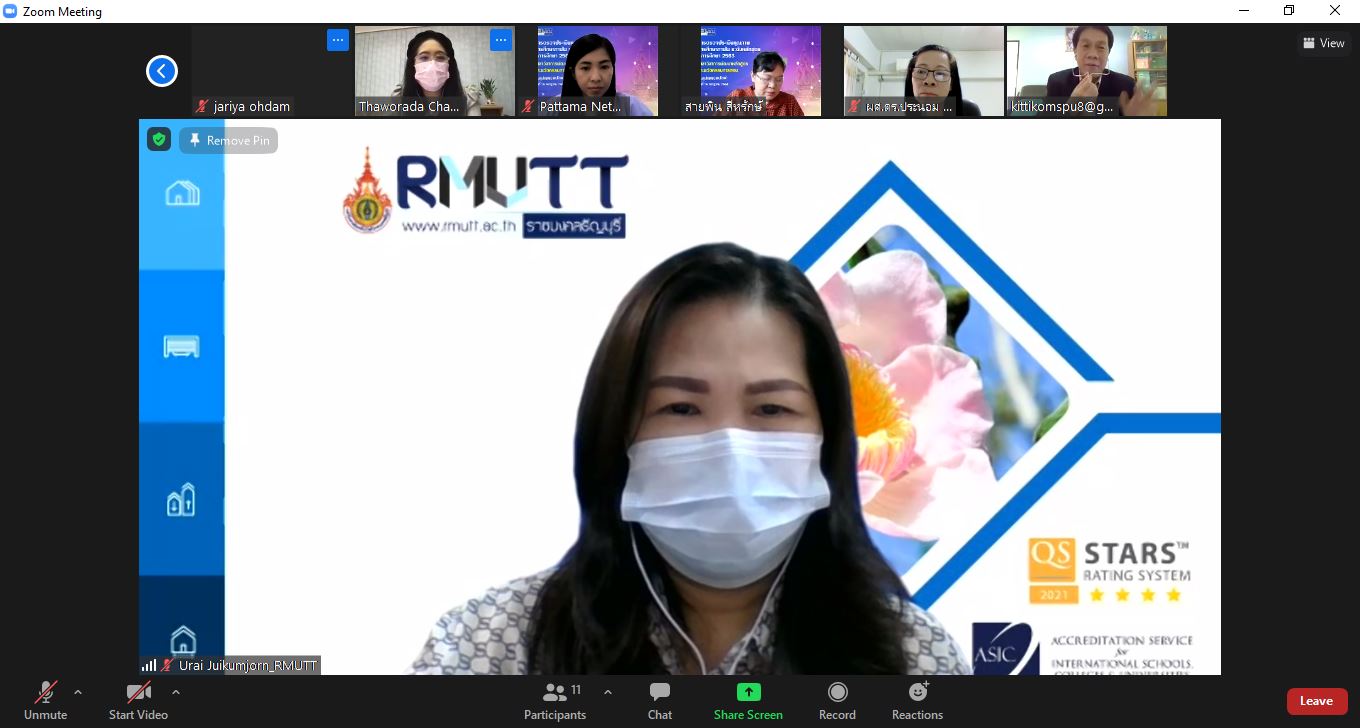Click the blue left arrow on participant strip
The image size is (1360, 728).
point(162,71)
